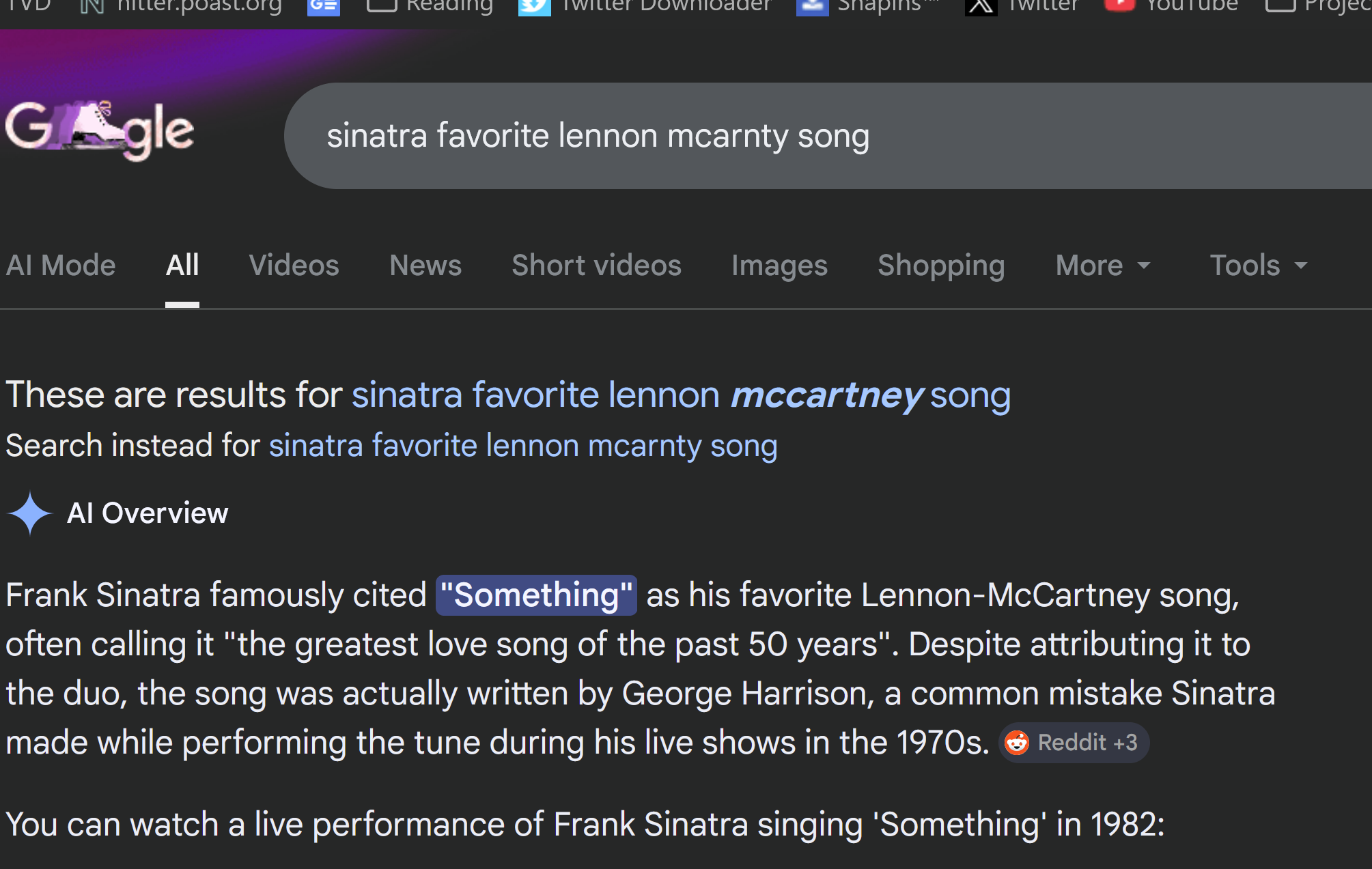Open the Reading bookmarks folder
The image size is (1372, 869).
click(430, 5)
